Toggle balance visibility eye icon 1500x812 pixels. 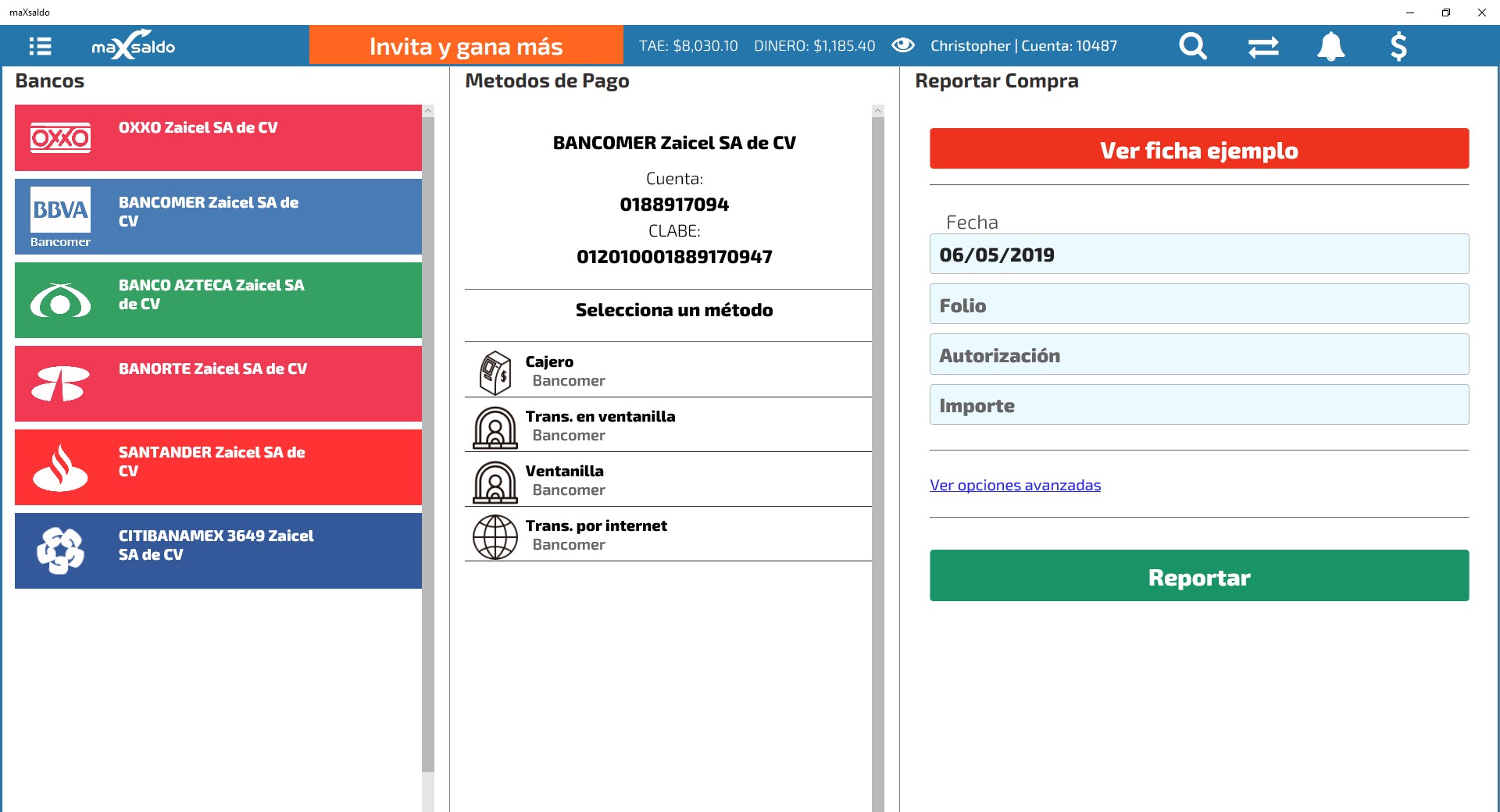(903, 45)
